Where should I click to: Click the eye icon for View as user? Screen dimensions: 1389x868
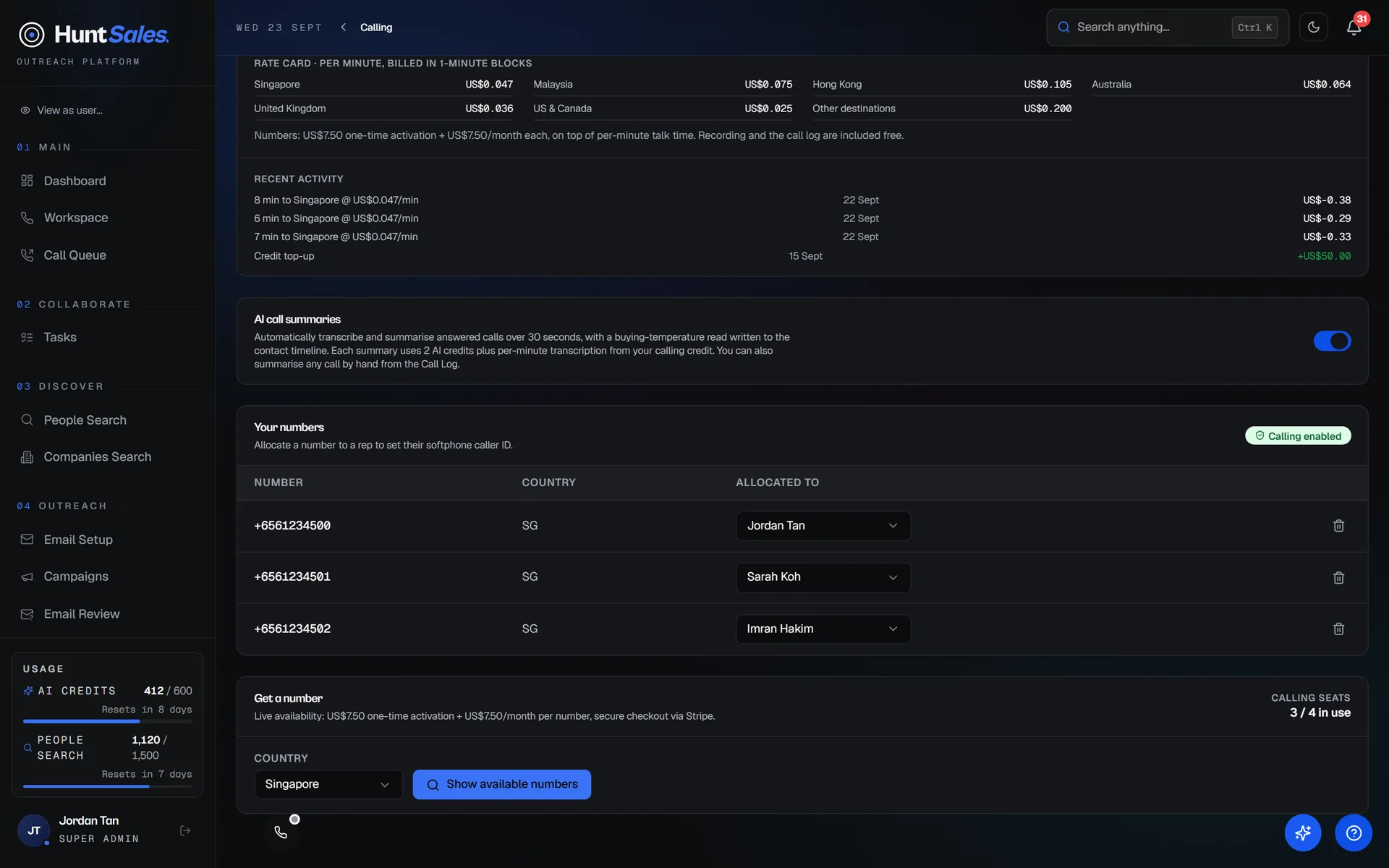25,111
